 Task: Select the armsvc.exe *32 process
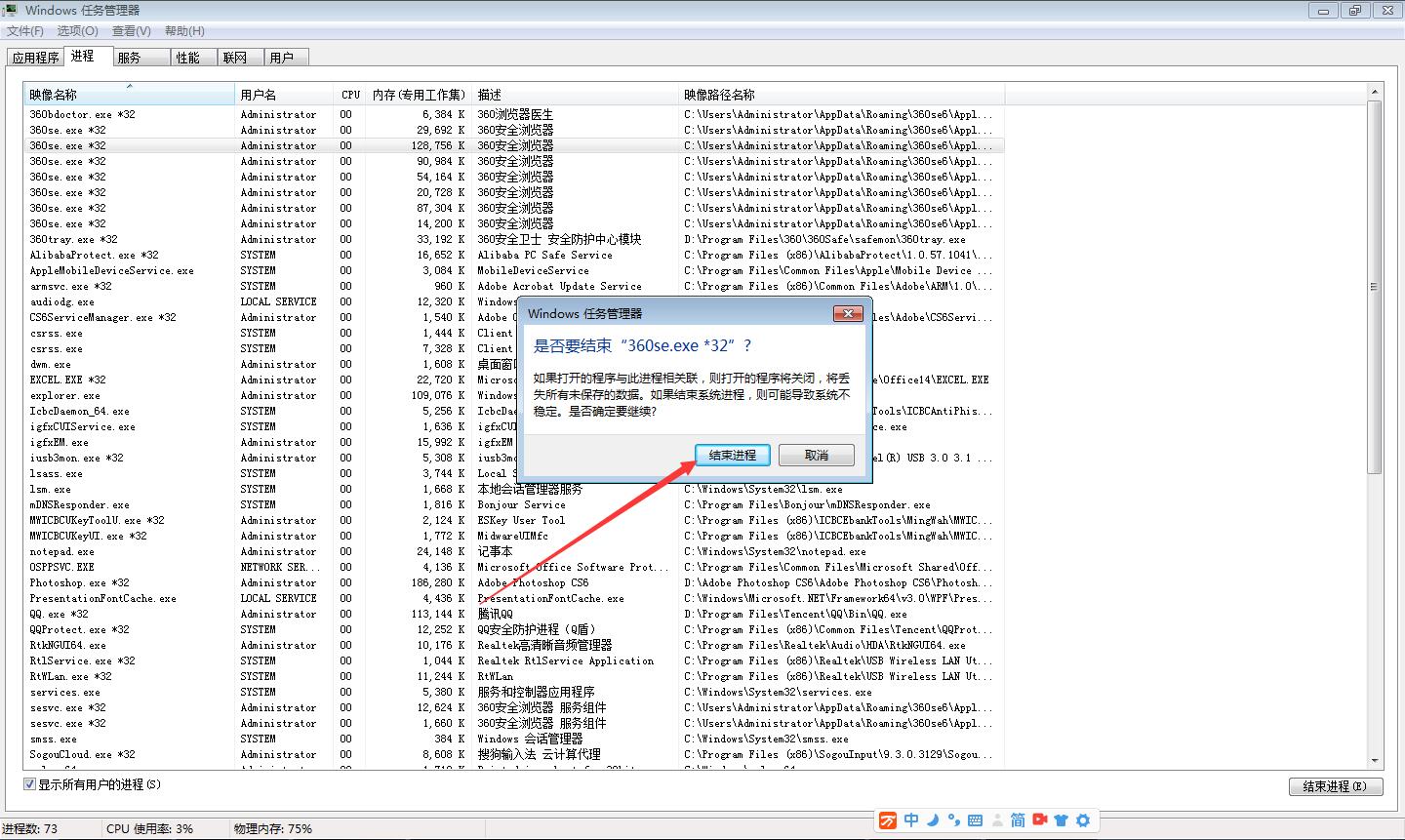pyautogui.click(x=514, y=286)
